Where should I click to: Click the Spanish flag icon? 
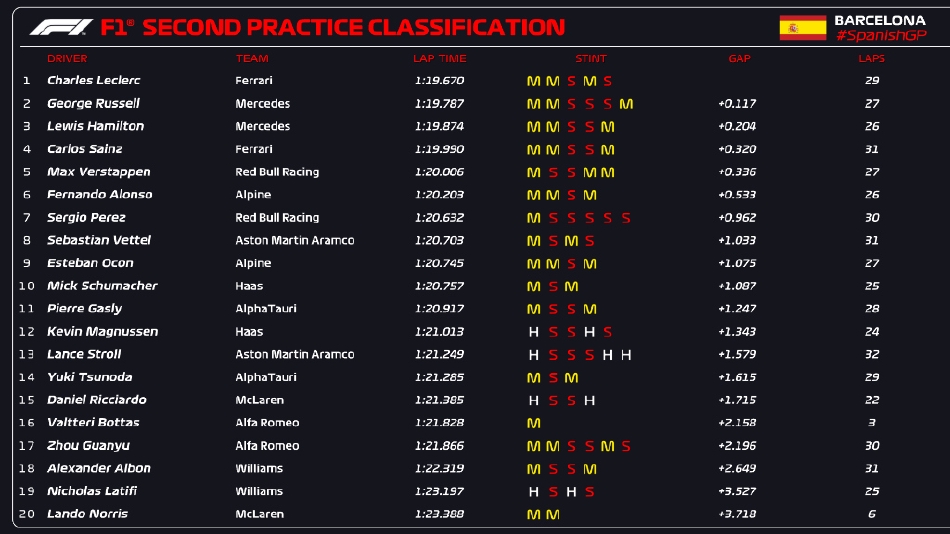coord(803,27)
